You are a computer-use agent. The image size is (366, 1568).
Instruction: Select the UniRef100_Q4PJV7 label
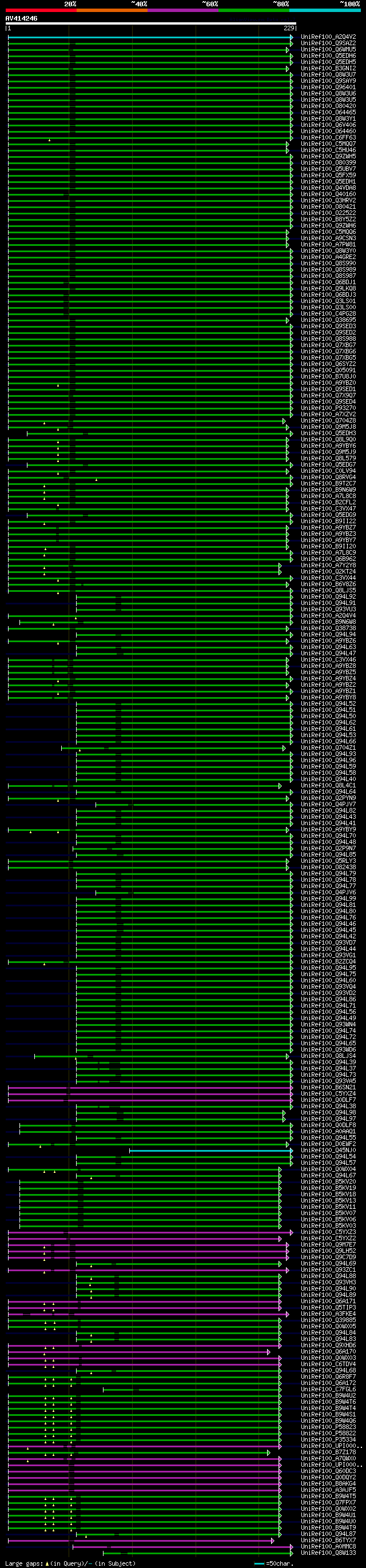328,805
